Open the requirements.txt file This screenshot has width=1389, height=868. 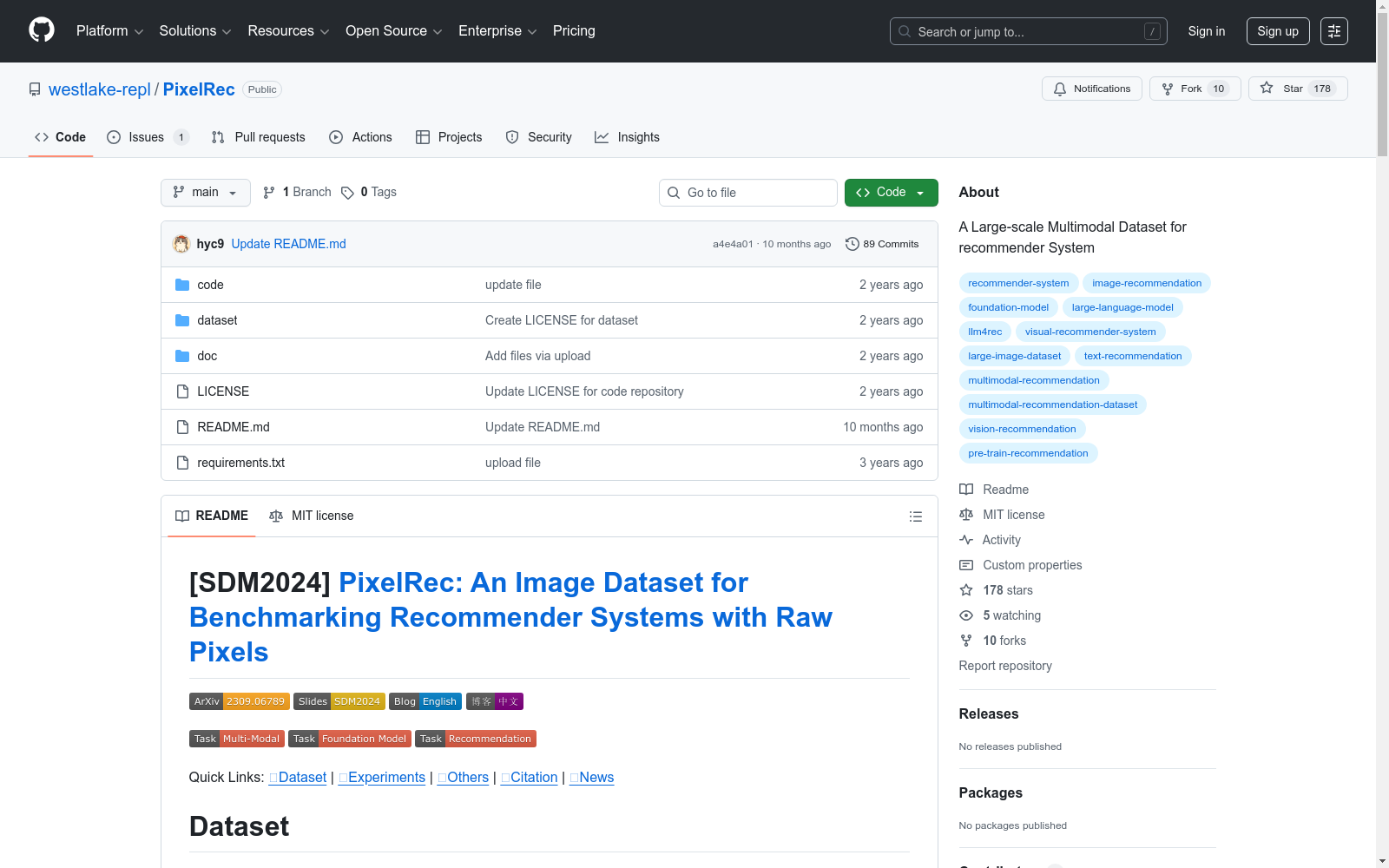pyautogui.click(x=241, y=463)
